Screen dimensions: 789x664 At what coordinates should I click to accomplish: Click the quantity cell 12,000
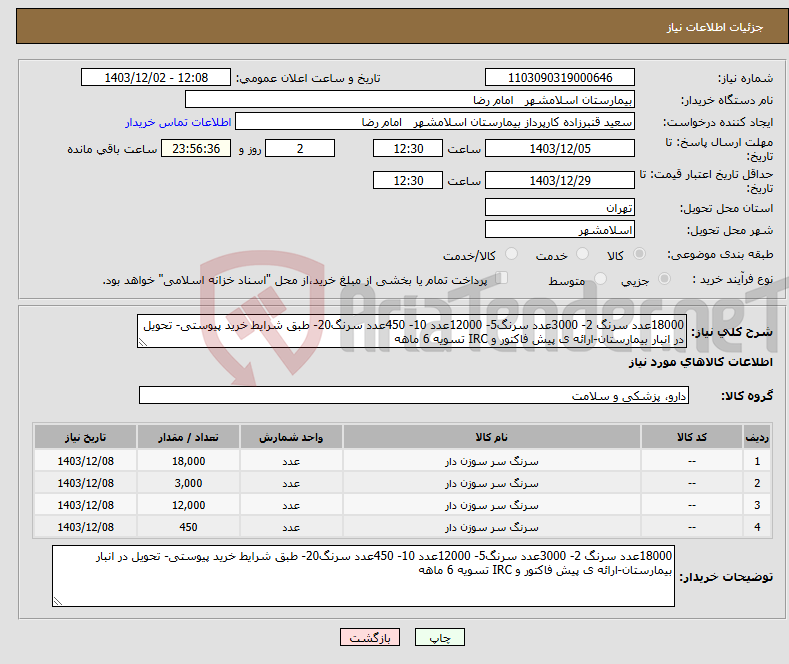(188, 505)
